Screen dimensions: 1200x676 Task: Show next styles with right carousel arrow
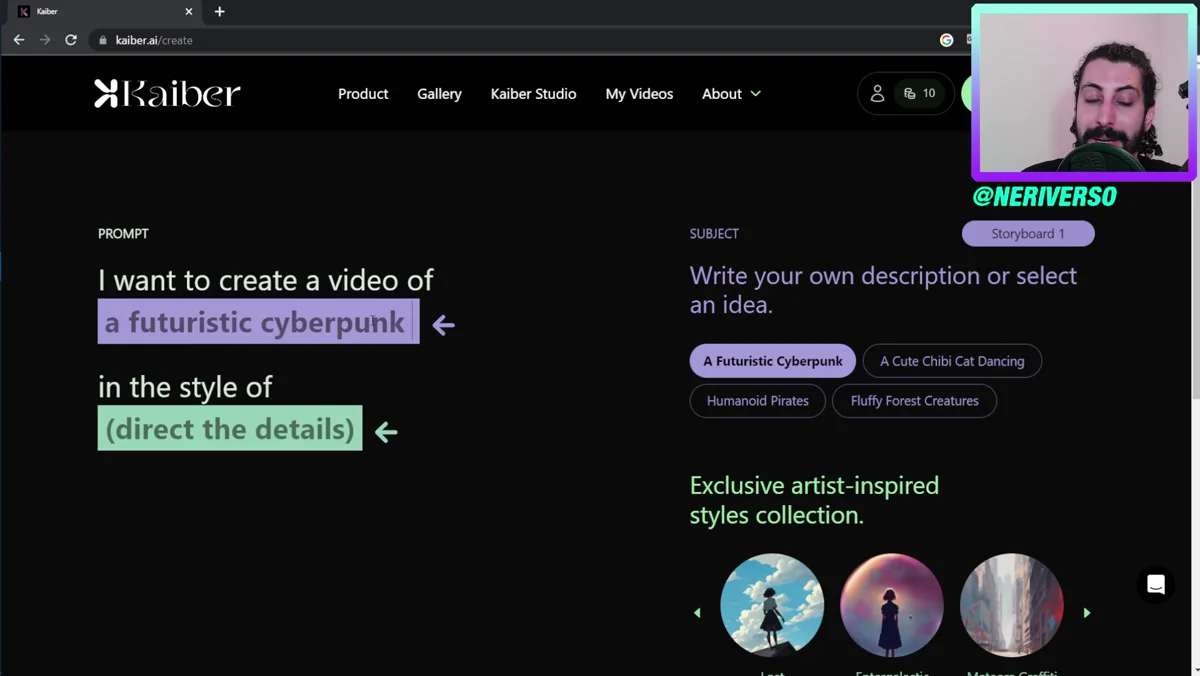pyautogui.click(x=1087, y=613)
